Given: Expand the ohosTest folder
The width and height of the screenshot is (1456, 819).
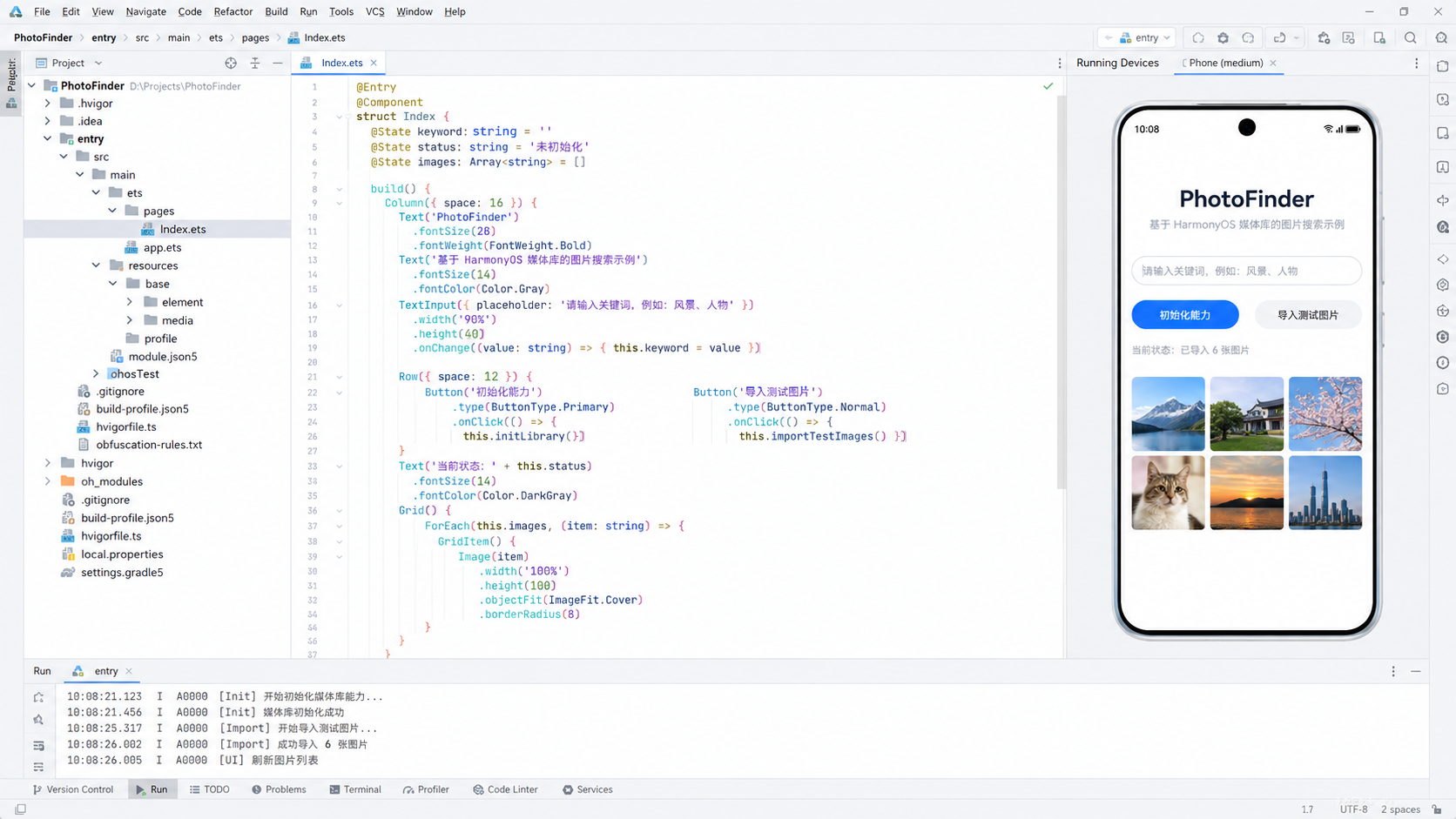Looking at the screenshot, I should pos(97,374).
